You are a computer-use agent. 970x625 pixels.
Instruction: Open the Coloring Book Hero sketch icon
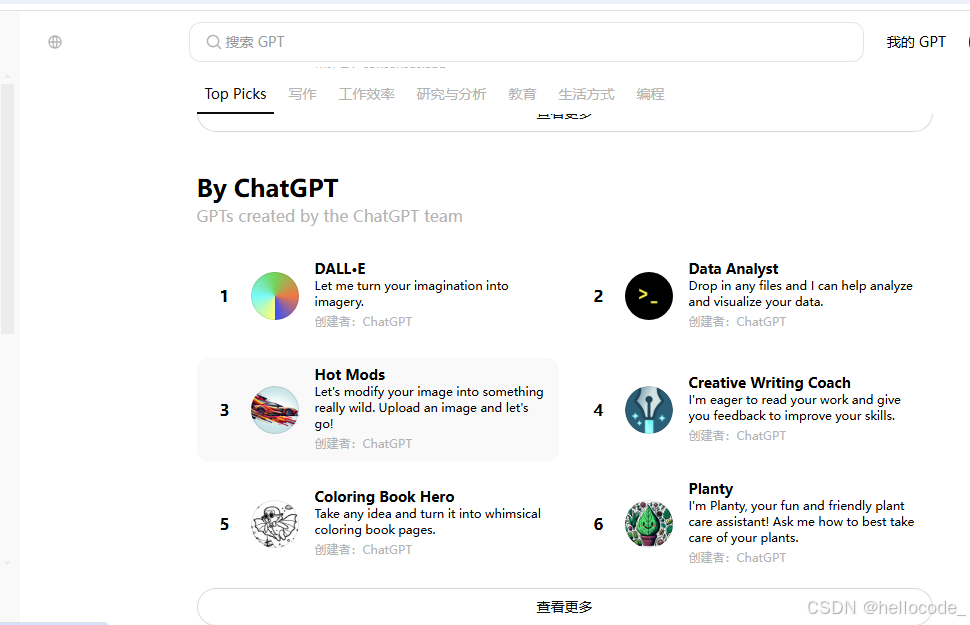pyautogui.click(x=275, y=524)
